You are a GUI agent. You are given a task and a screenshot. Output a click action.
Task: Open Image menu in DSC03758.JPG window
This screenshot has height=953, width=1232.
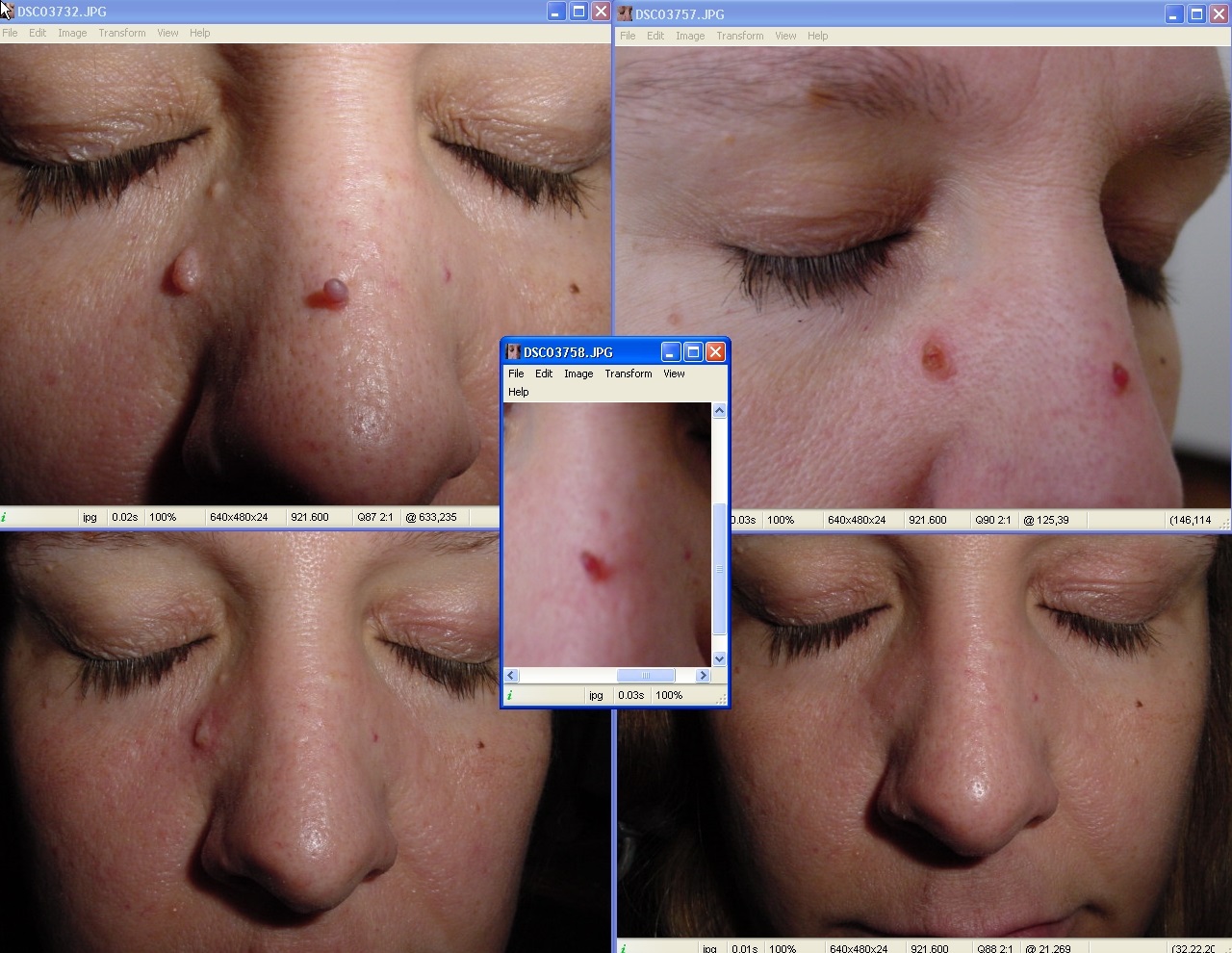pyautogui.click(x=577, y=373)
